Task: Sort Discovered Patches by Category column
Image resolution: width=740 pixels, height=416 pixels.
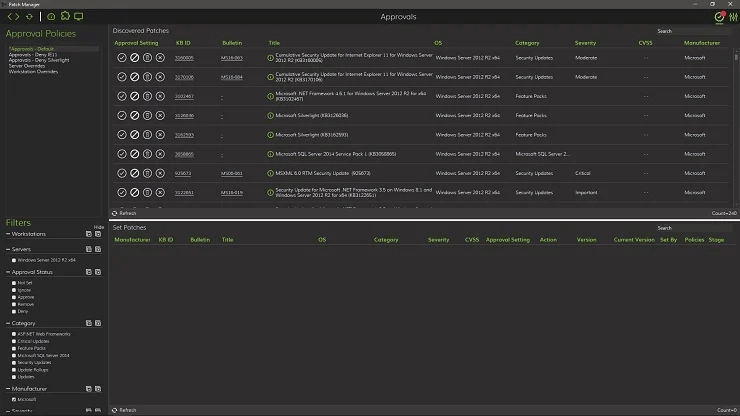Action: point(527,43)
